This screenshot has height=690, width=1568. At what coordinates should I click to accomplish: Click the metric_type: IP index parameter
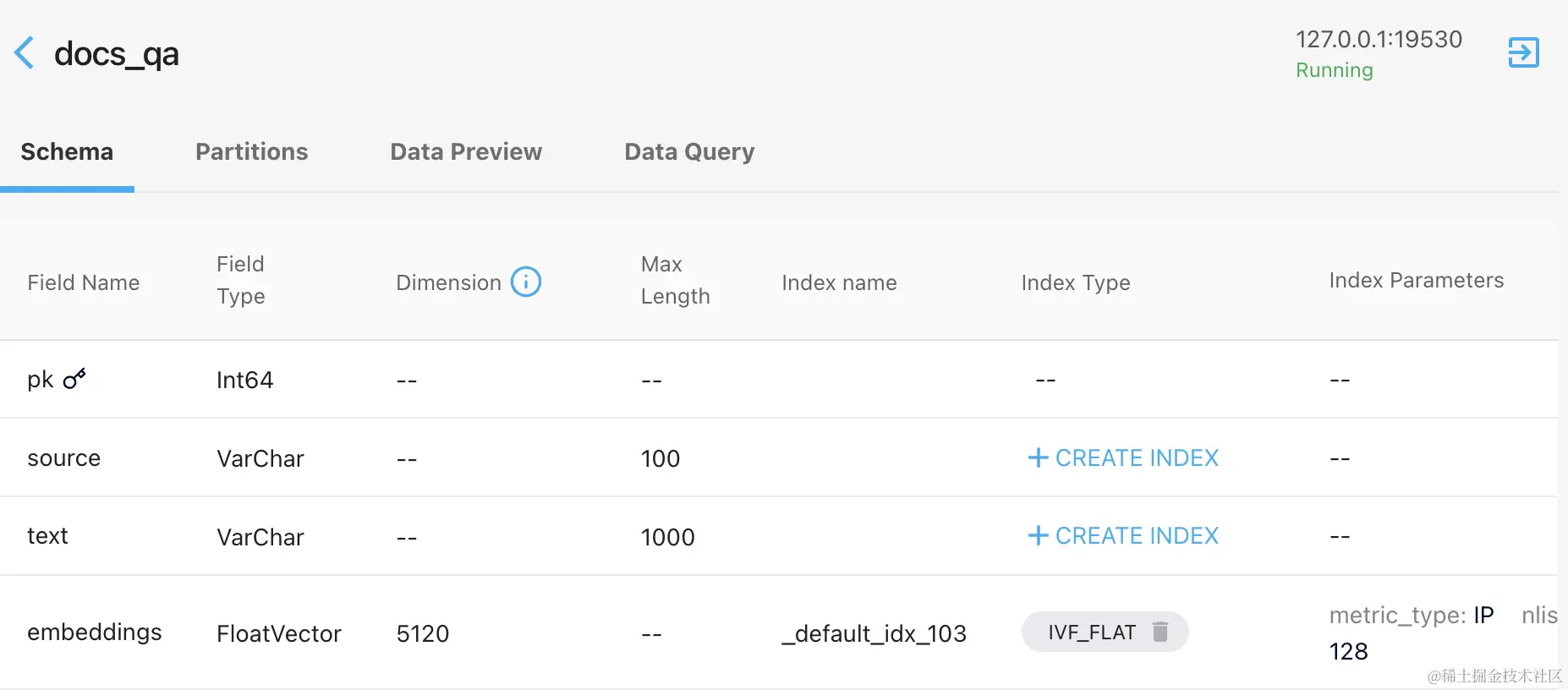pos(1411,615)
